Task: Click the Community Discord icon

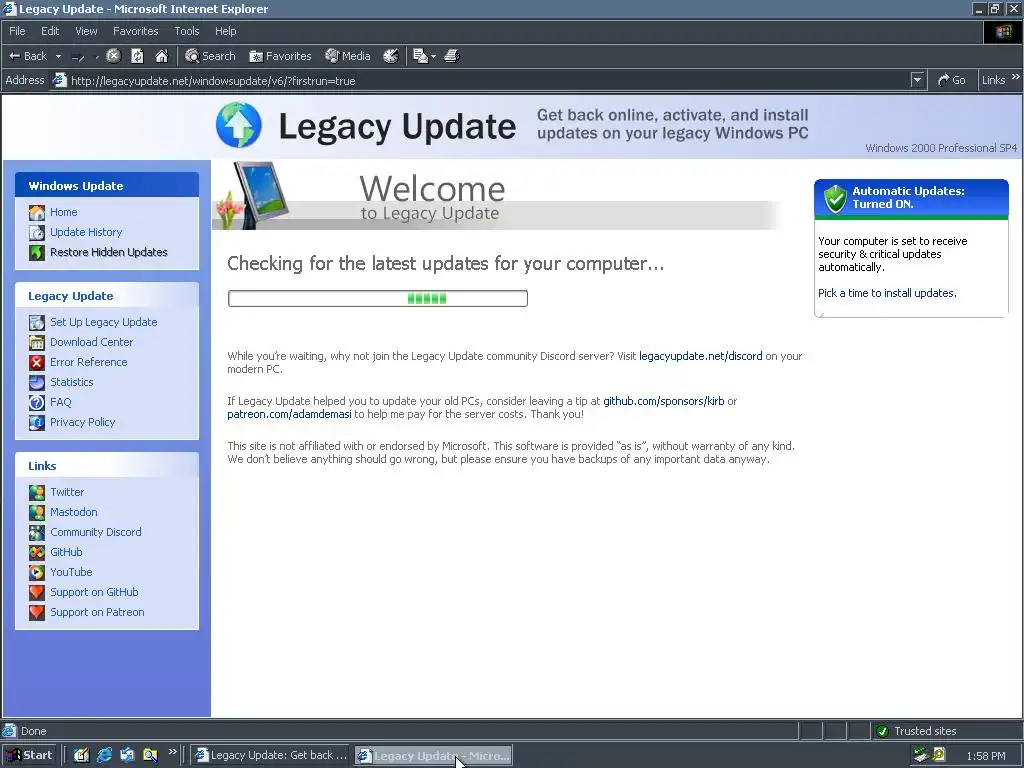Action: [37, 533]
